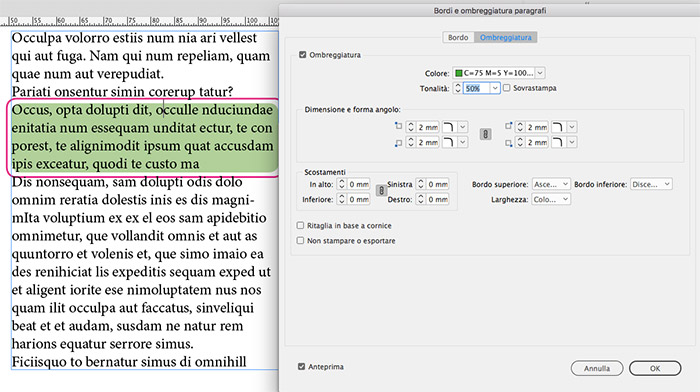
Task: Click the In alto offset stepper
Action: coord(342,184)
